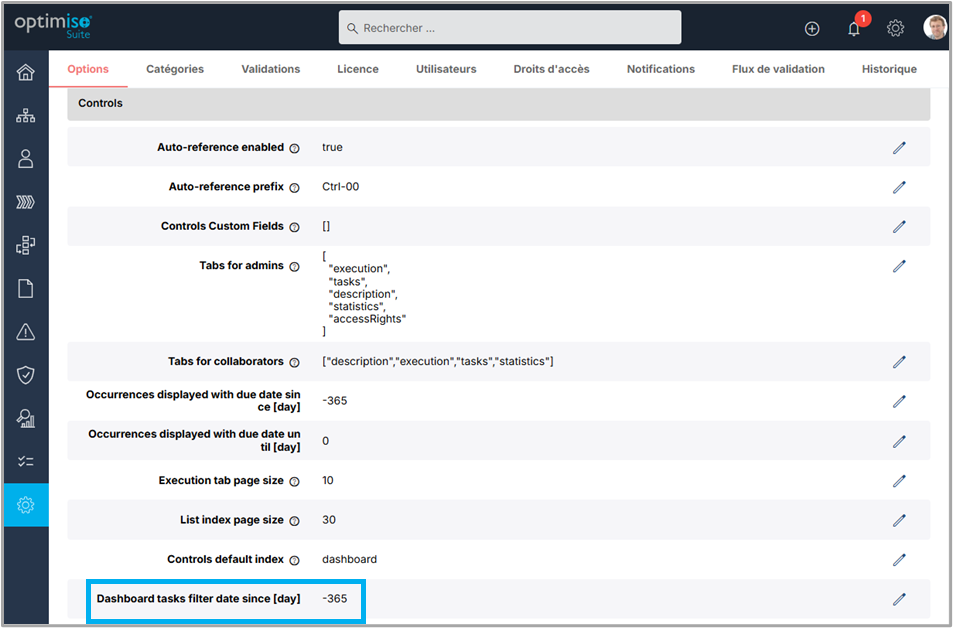953x628 pixels.
Task: Show info for Execution tab page size
Action: (294, 481)
